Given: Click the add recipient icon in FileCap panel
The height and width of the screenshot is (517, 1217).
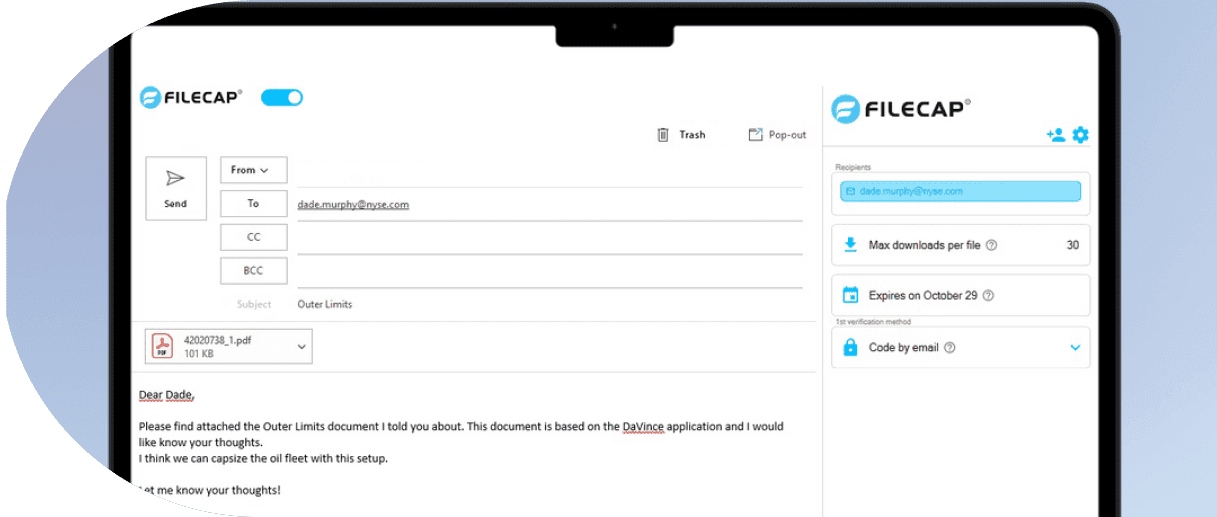Looking at the screenshot, I should 1056,135.
